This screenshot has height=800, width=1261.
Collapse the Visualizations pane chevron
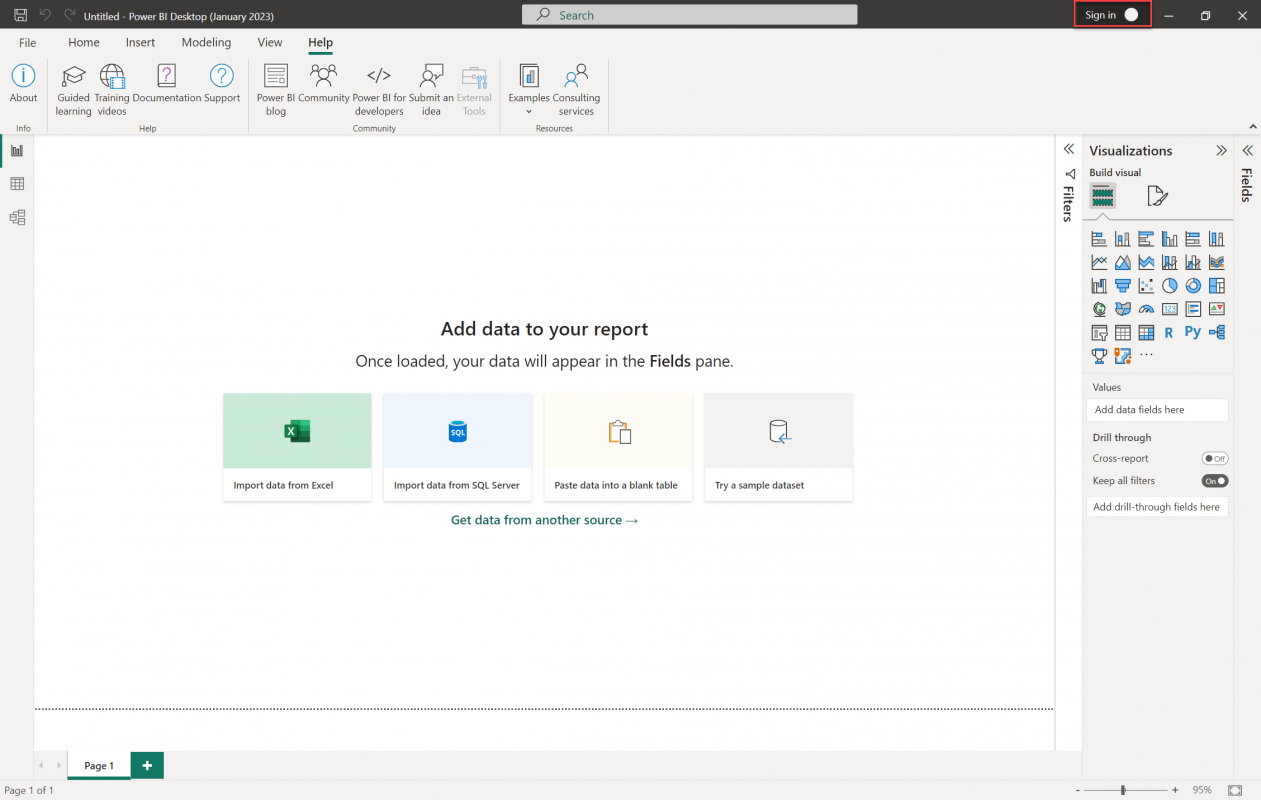click(1221, 151)
